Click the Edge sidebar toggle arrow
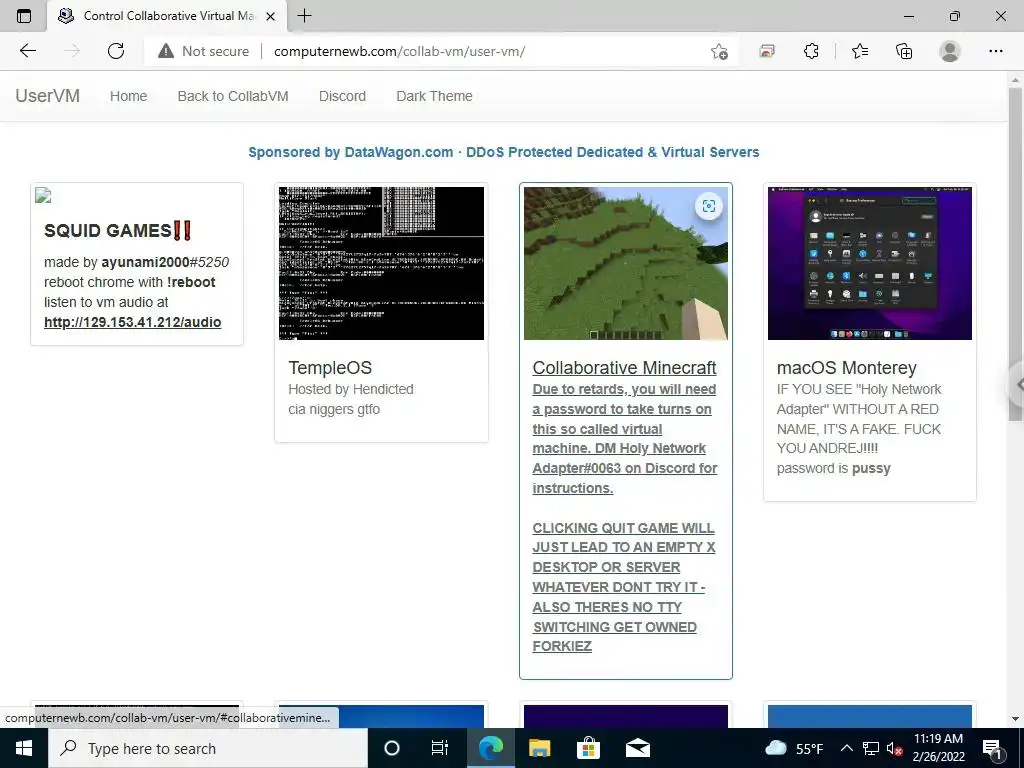 (x=1017, y=385)
